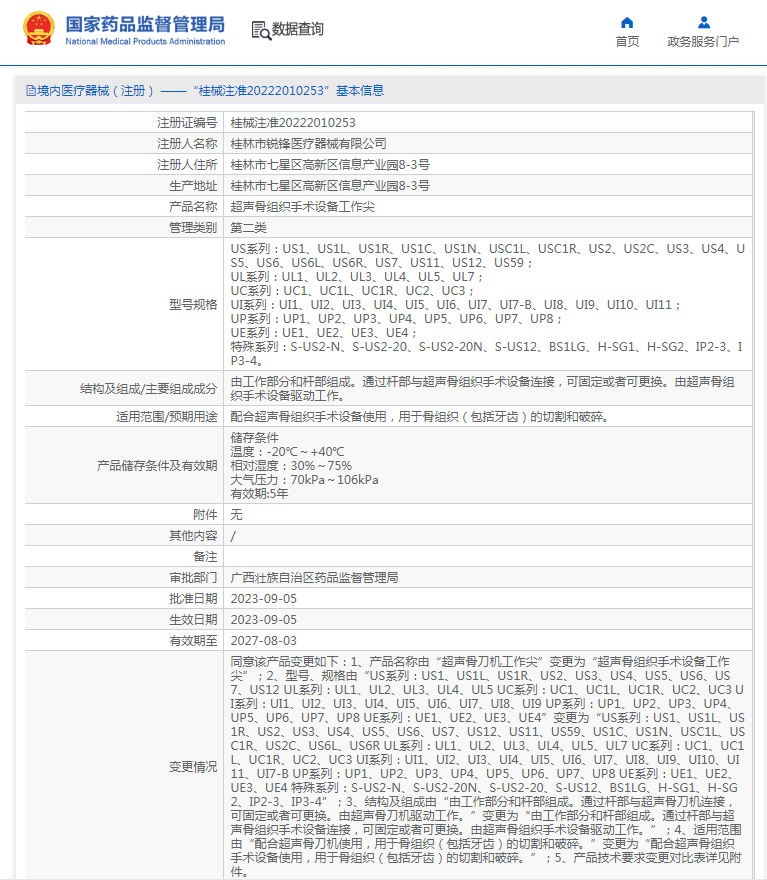
Task: Click the 政务服务门户 person icon
Action: (704, 22)
